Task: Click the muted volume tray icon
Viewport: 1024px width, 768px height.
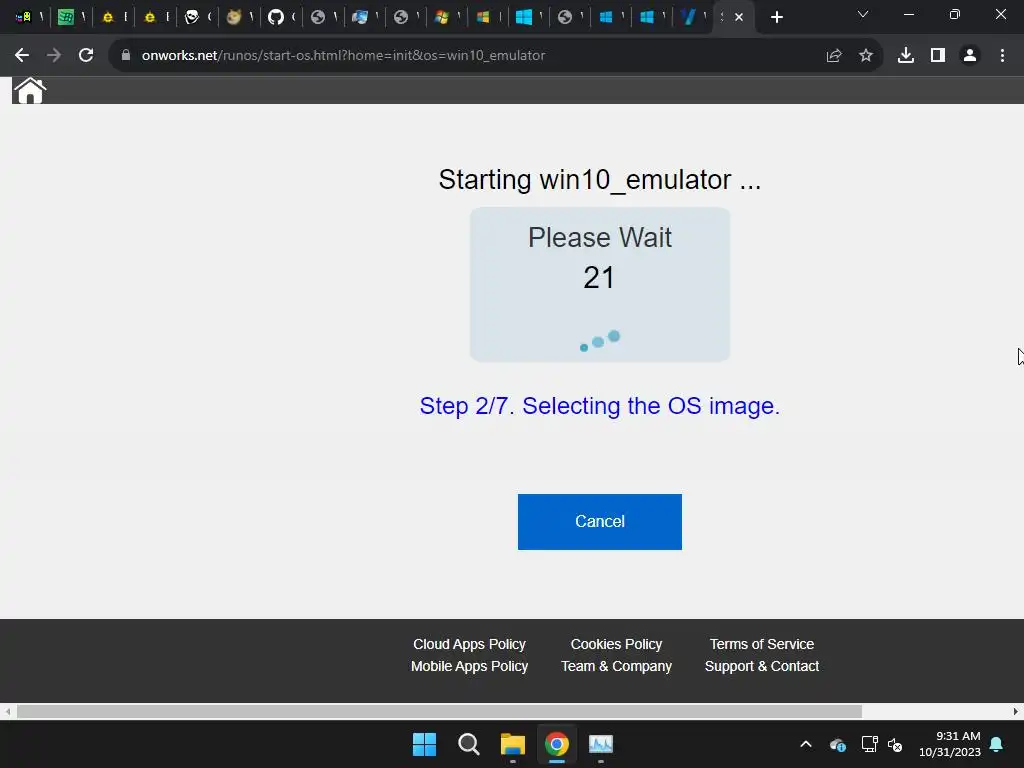Action: [895, 744]
